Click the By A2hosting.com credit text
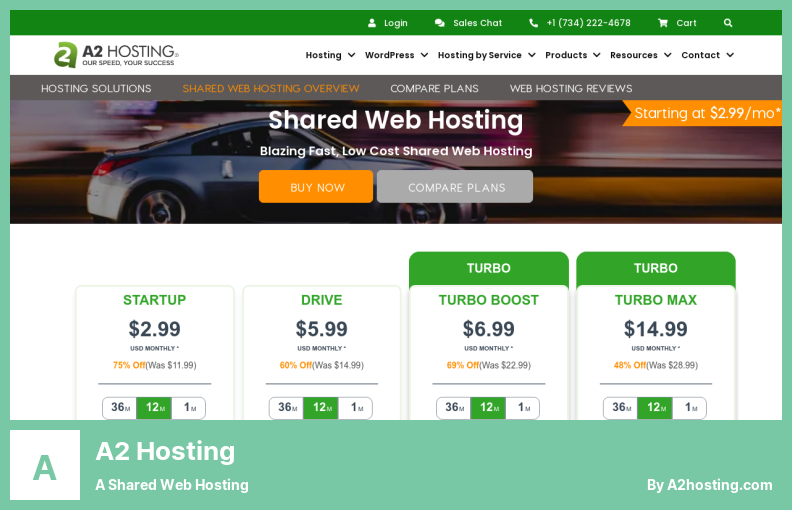The width and height of the screenshot is (792, 510). pyautogui.click(x=710, y=485)
